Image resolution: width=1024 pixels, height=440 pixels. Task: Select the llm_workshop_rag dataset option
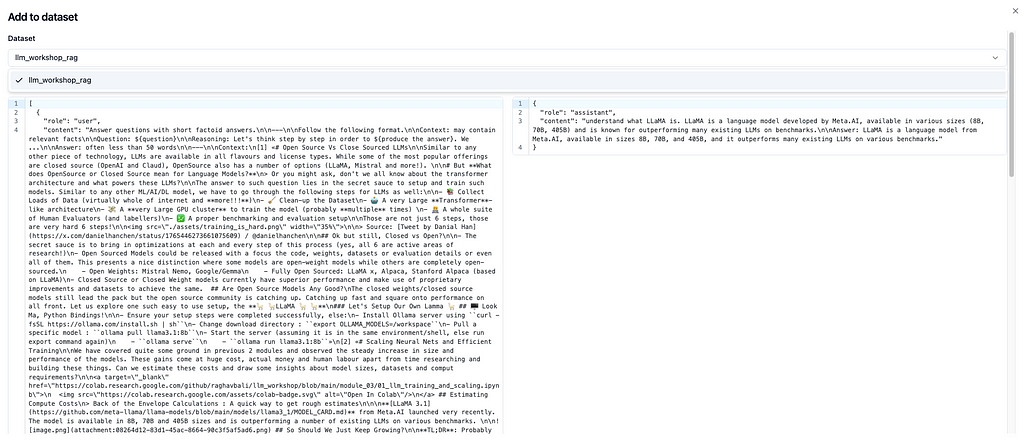click(507, 80)
